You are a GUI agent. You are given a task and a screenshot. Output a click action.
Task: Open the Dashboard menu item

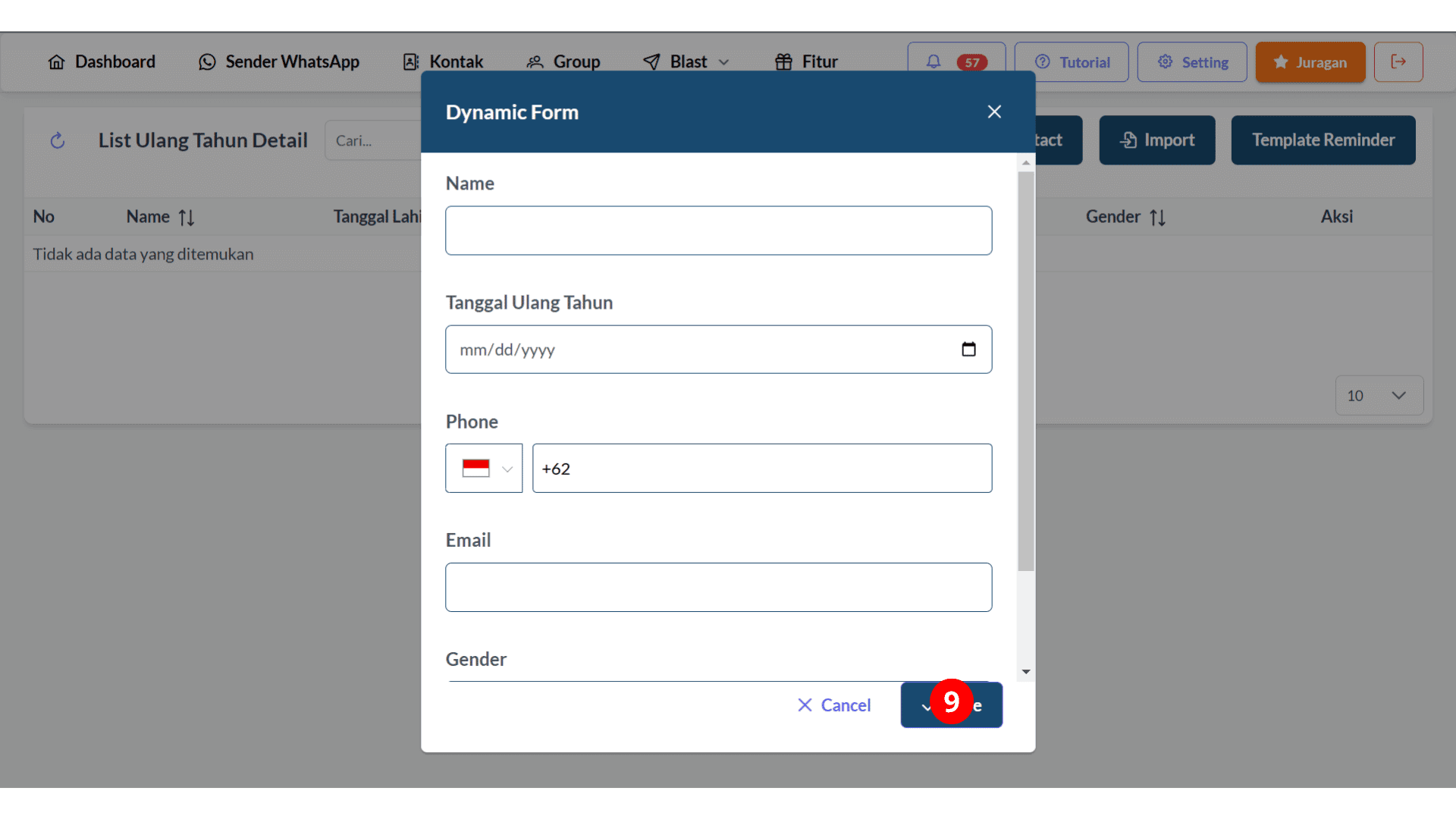tap(102, 62)
